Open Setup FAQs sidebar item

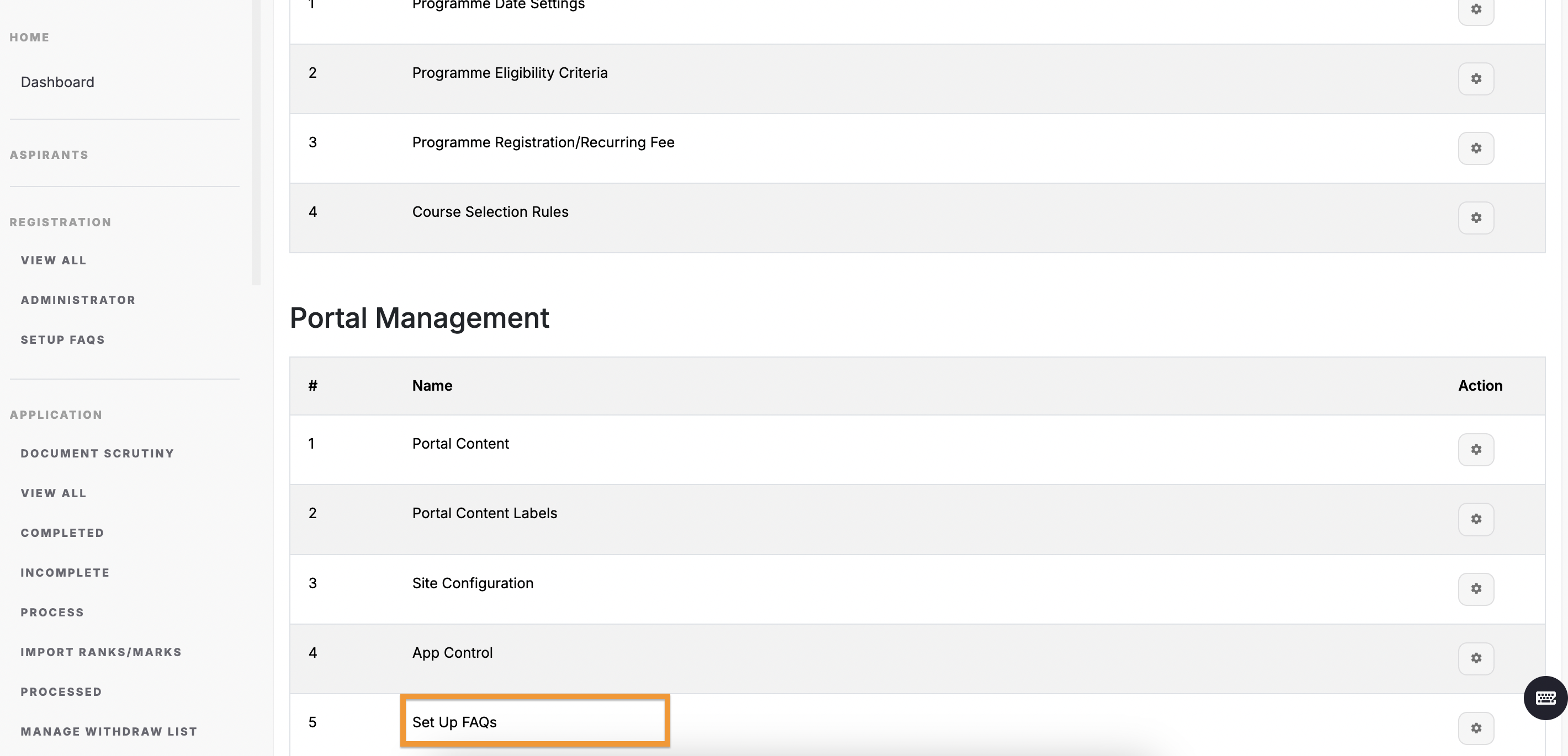click(63, 339)
